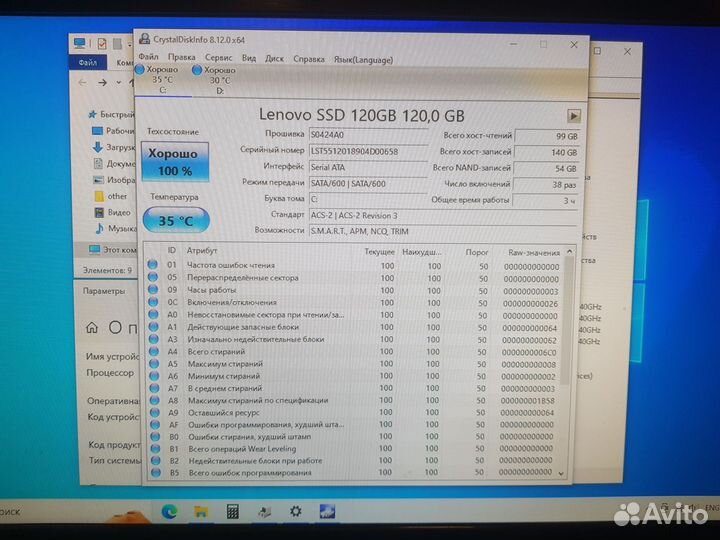Click the Прошивка field S0424A0
The image size is (720, 540).
pos(368,135)
